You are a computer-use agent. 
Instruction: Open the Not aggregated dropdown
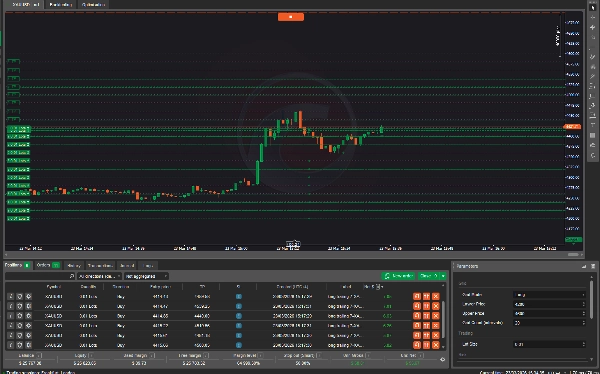tap(146, 276)
